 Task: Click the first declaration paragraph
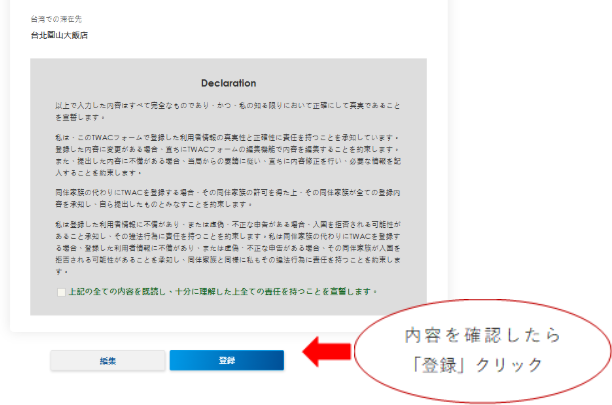click(229, 110)
